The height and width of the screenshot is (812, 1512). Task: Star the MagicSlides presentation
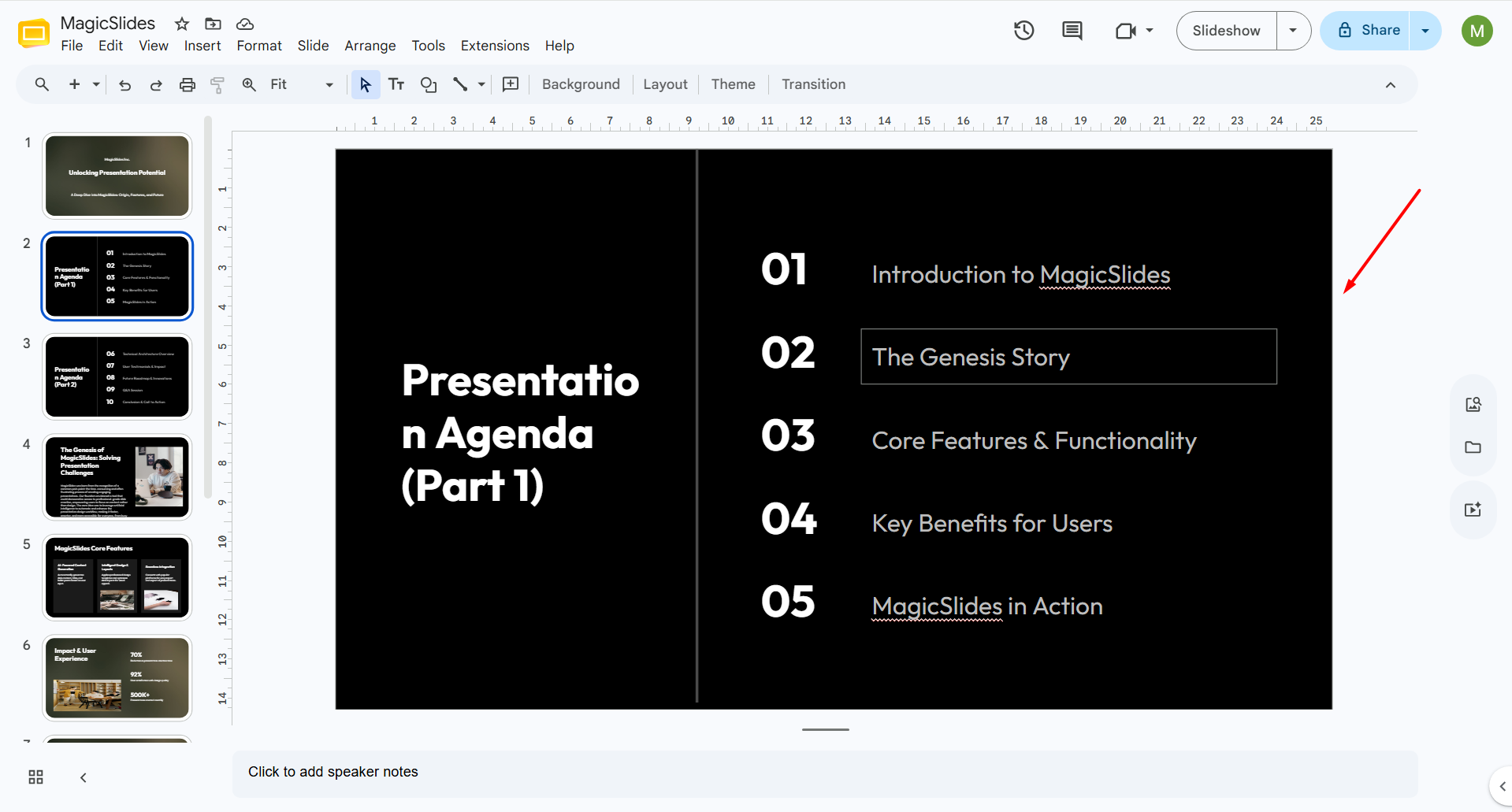[182, 24]
